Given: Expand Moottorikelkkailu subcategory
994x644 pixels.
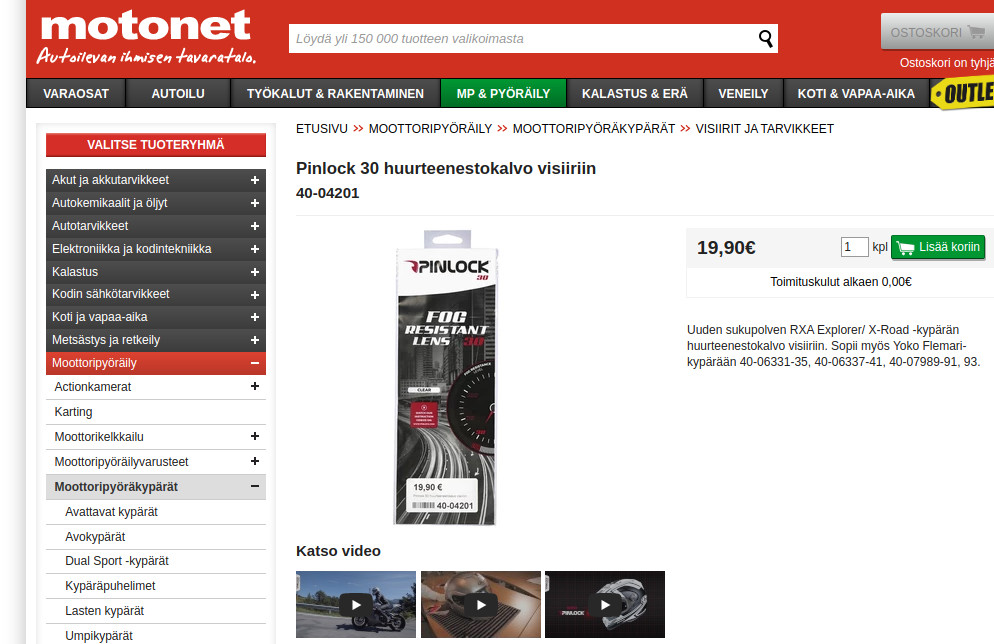Looking at the screenshot, I should click(255, 436).
